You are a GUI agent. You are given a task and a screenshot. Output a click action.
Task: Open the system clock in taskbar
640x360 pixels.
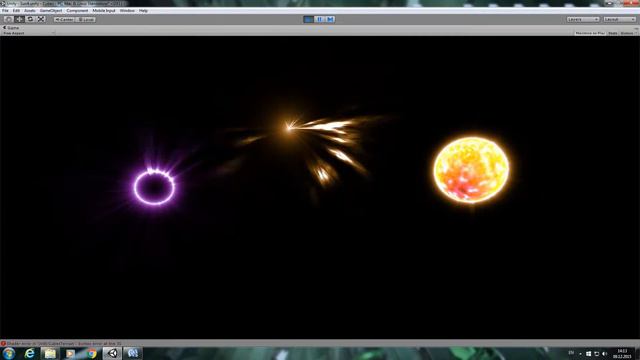(x=622, y=353)
